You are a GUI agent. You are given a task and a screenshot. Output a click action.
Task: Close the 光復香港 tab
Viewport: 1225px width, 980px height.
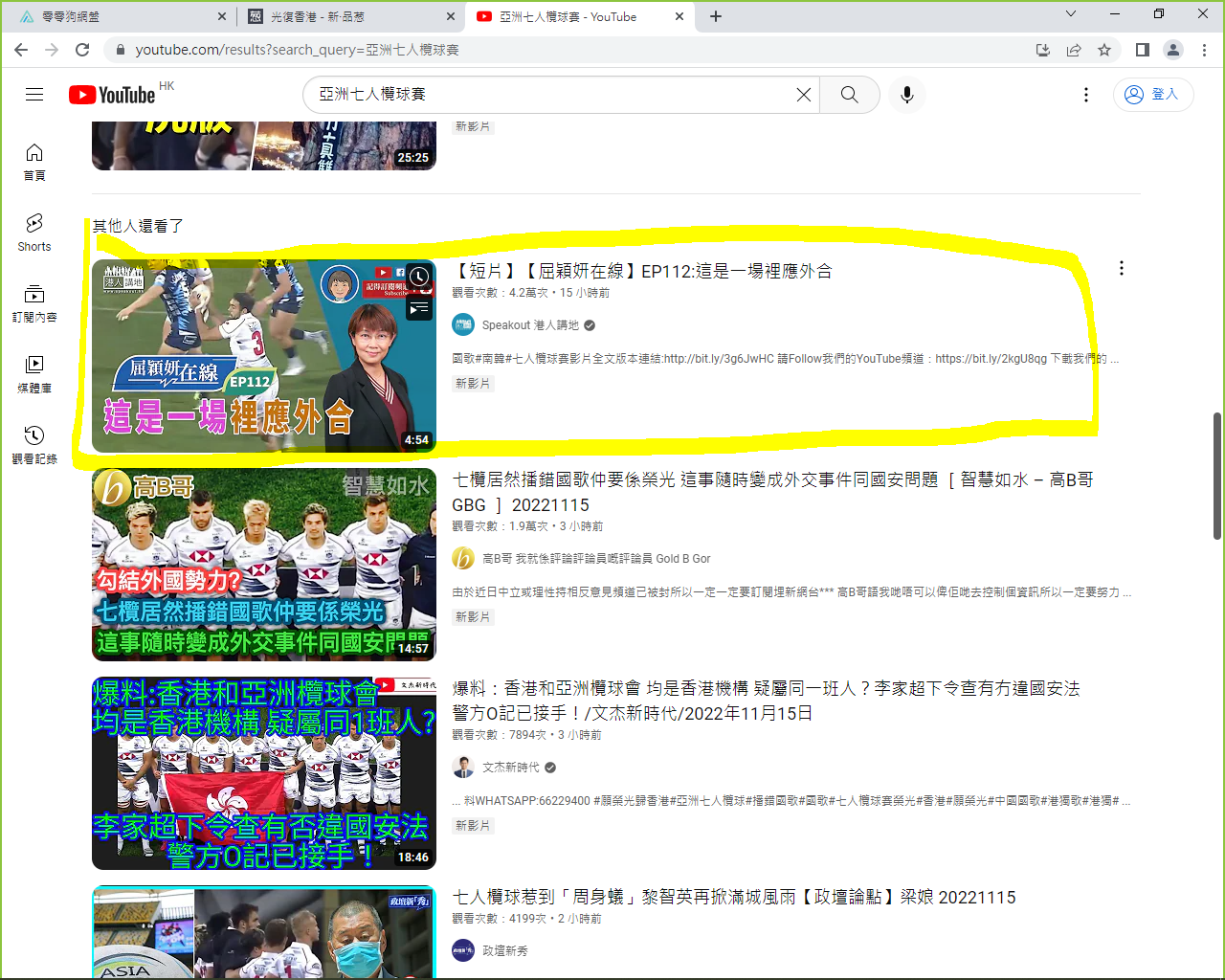coord(451,16)
